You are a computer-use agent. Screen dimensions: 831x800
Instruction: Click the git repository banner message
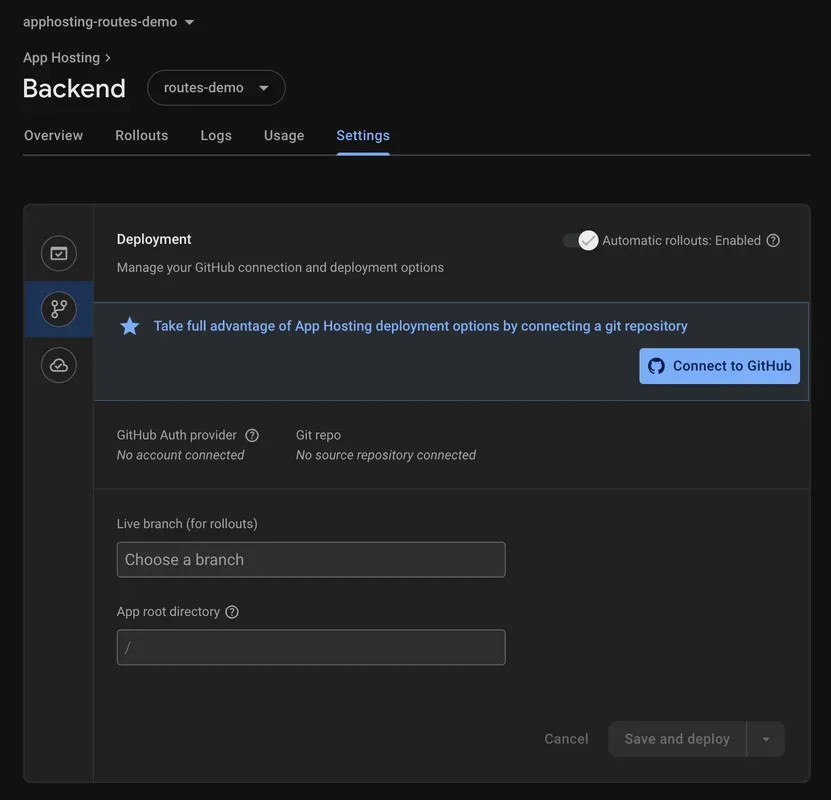pyautogui.click(x=420, y=326)
